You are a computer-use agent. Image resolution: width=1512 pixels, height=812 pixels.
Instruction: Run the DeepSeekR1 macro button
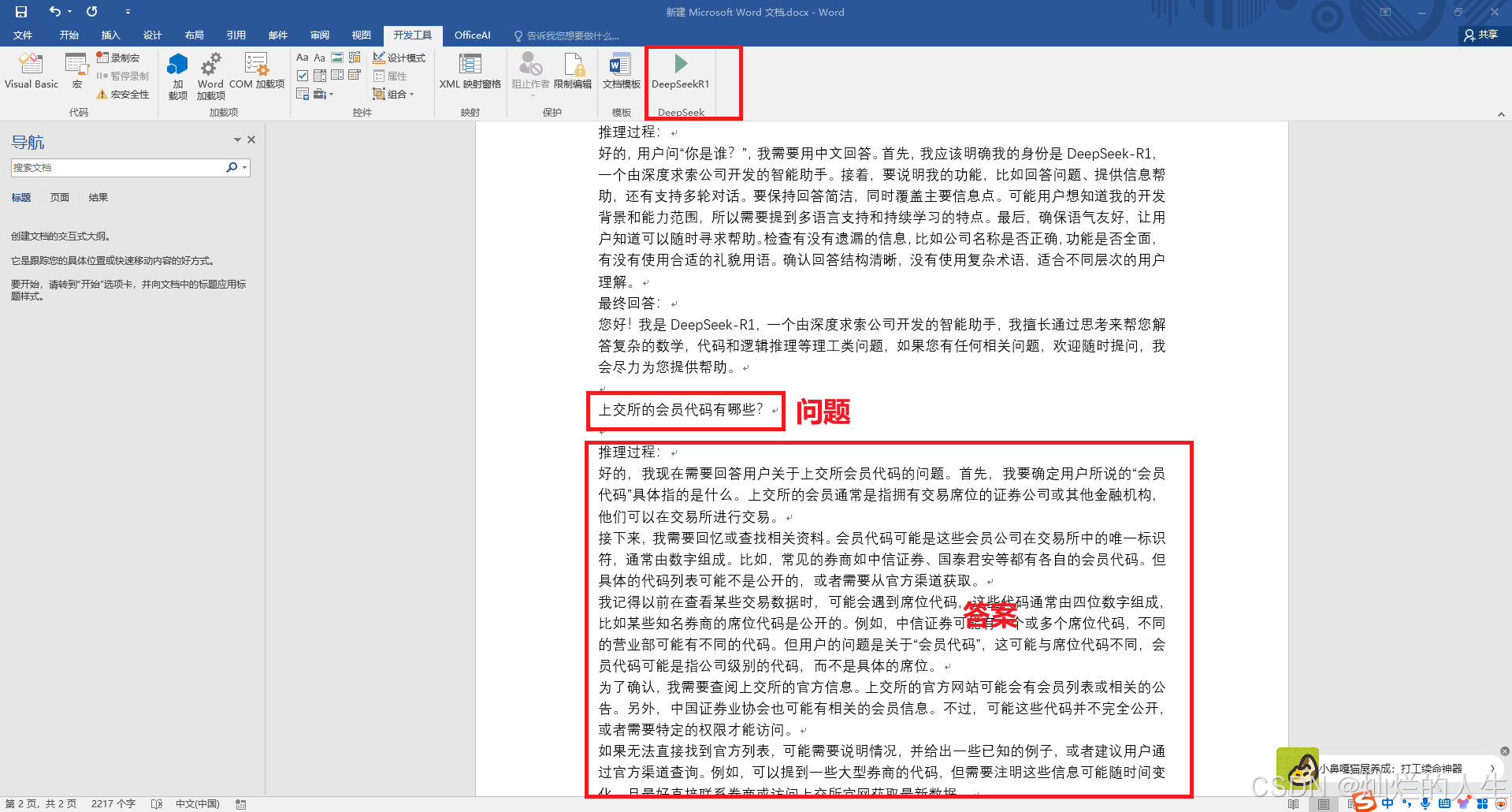coord(681,71)
